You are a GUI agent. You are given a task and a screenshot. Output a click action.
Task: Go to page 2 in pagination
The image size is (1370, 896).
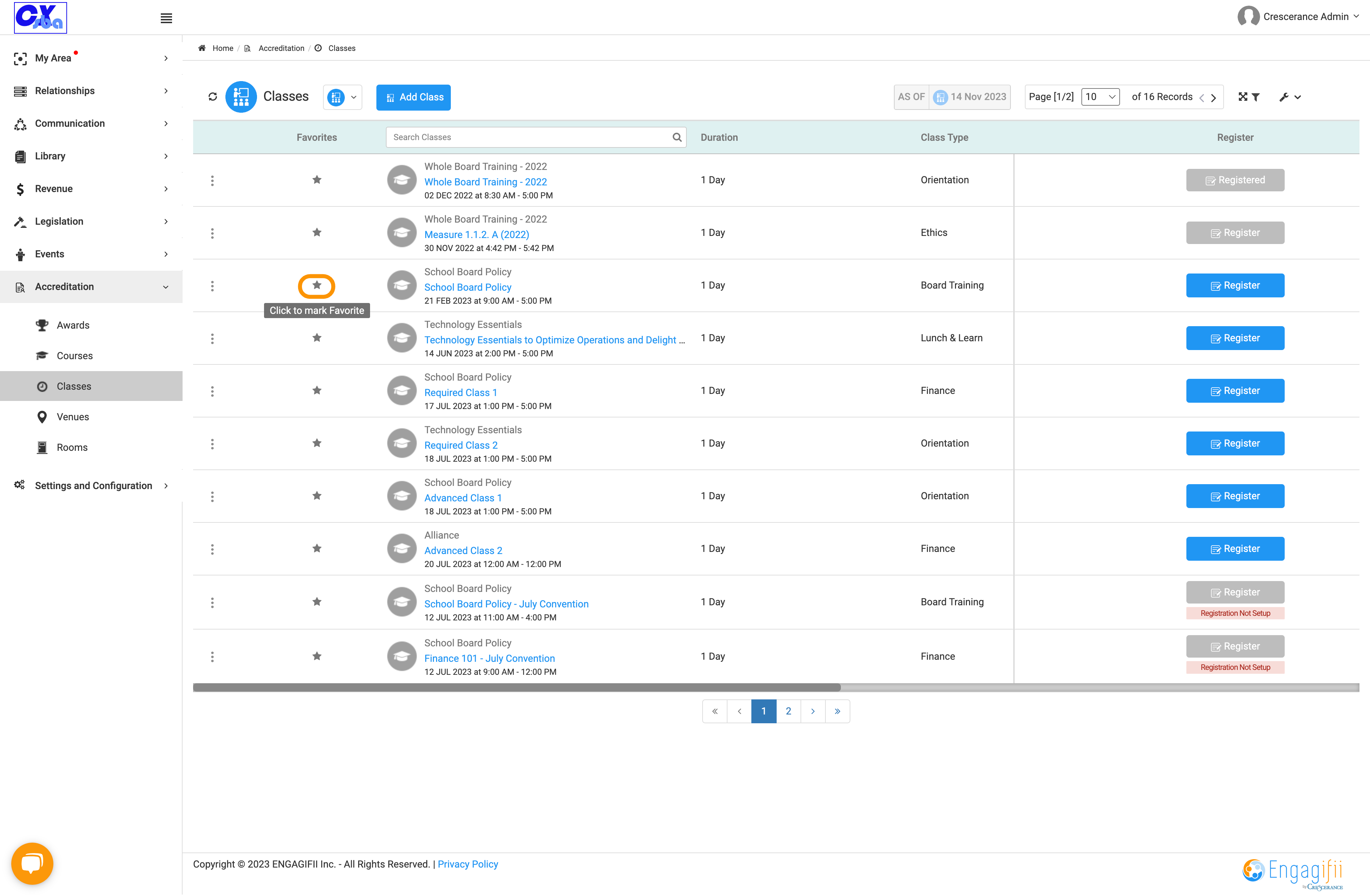(788, 711)
